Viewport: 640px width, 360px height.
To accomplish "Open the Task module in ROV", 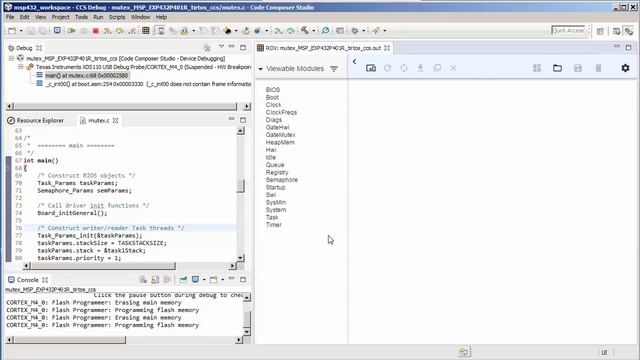I will tap(272, 218).
